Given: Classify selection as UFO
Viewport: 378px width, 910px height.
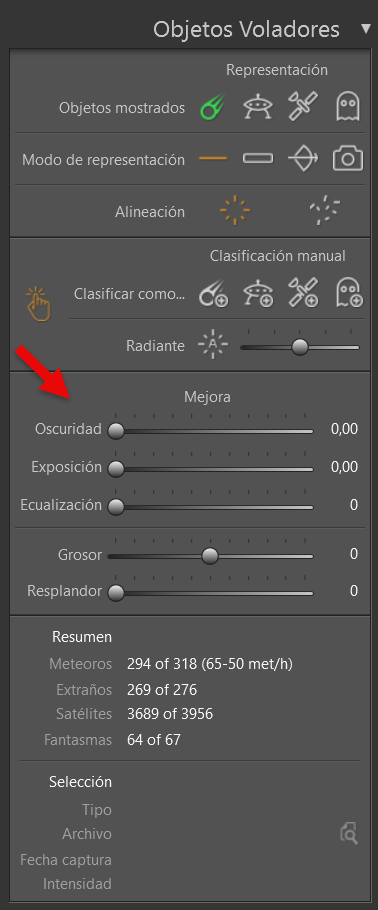Looking at the screenshot, I should tap(258, 294).
